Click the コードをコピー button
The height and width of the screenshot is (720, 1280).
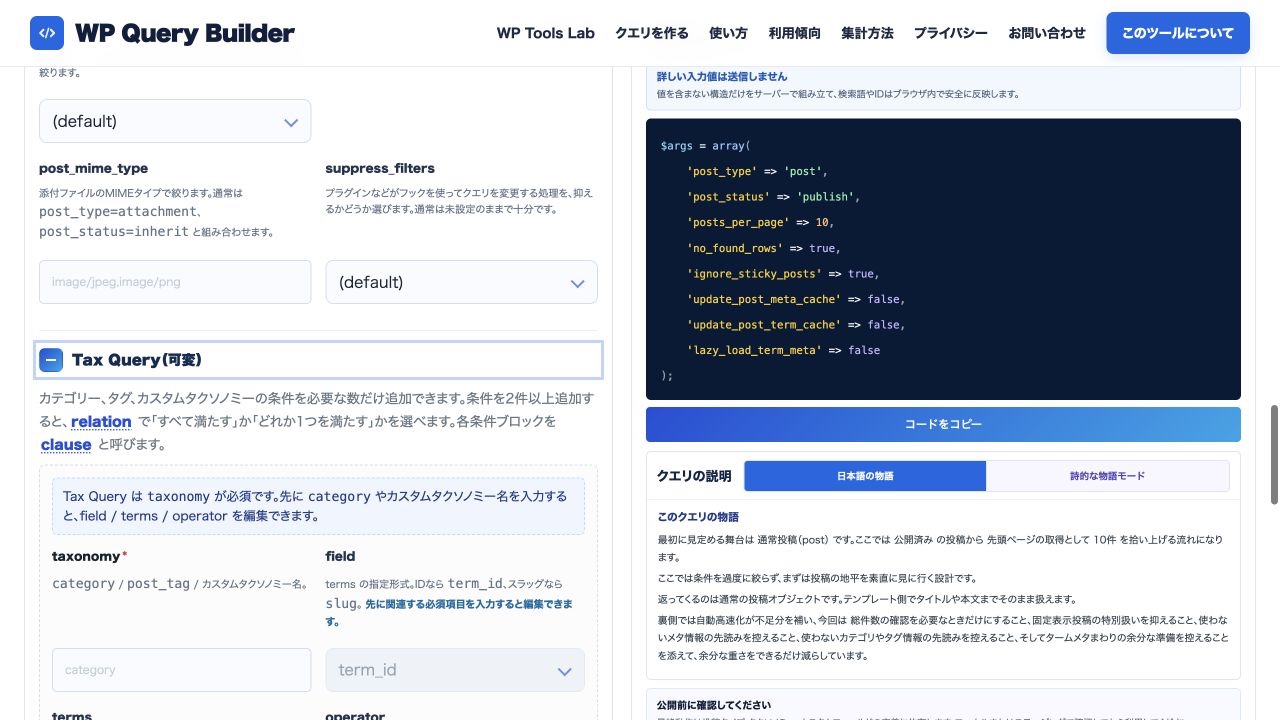coord(943,424)
